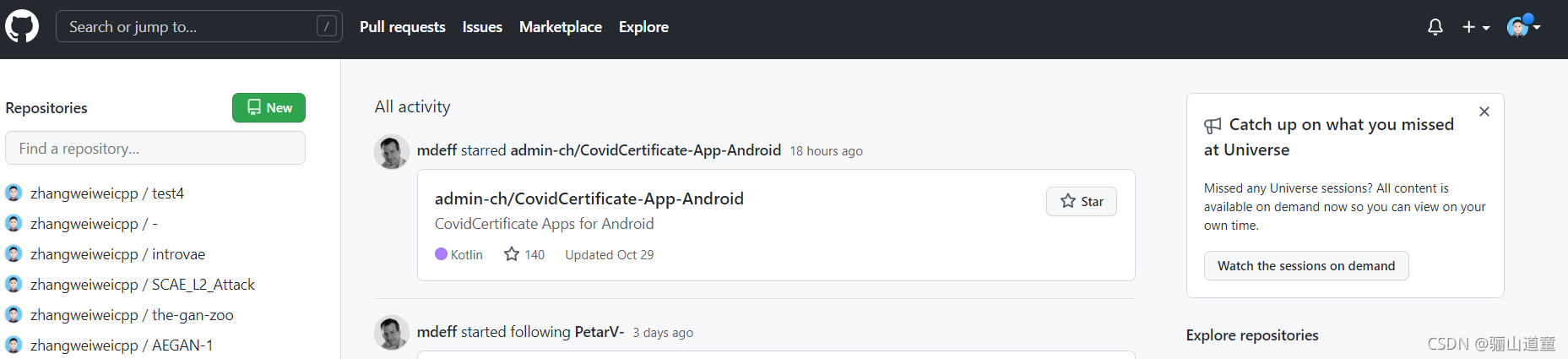This screenshot has height=359, width=1568.
Task: Open PetarV- profile link
Action: click(x=600, y=332)
